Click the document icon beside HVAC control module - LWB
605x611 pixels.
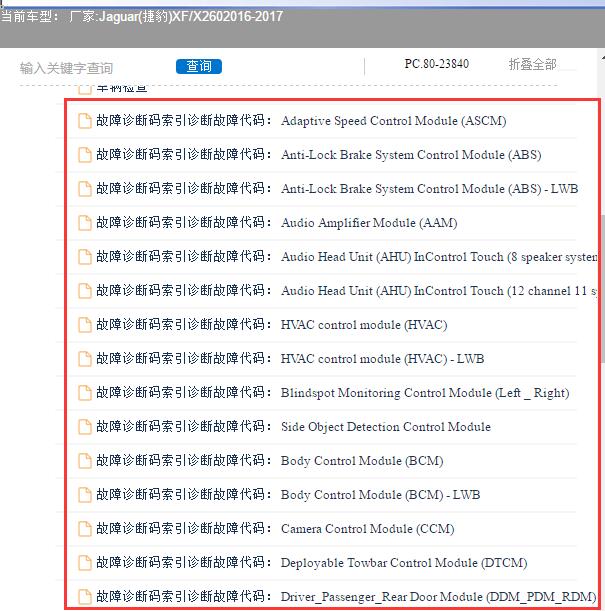click(85, 359)
